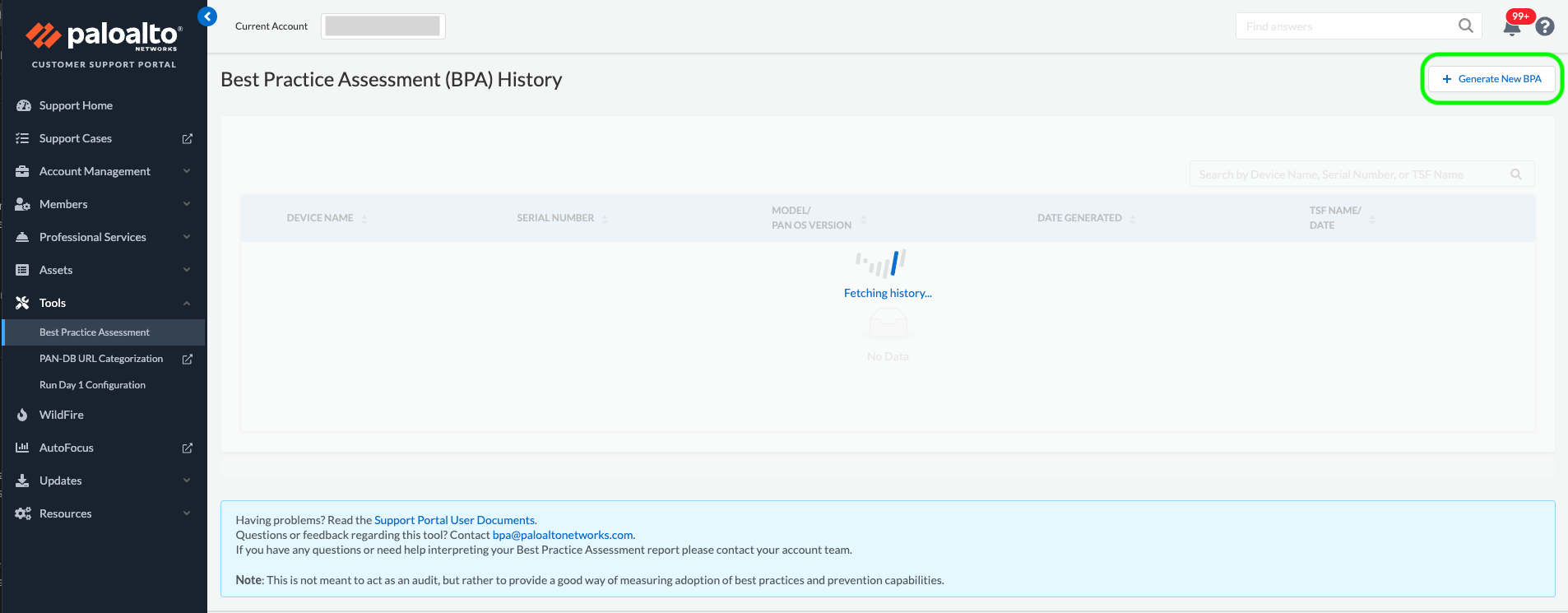Click the Date Generated column header

tap(1079, 218)
